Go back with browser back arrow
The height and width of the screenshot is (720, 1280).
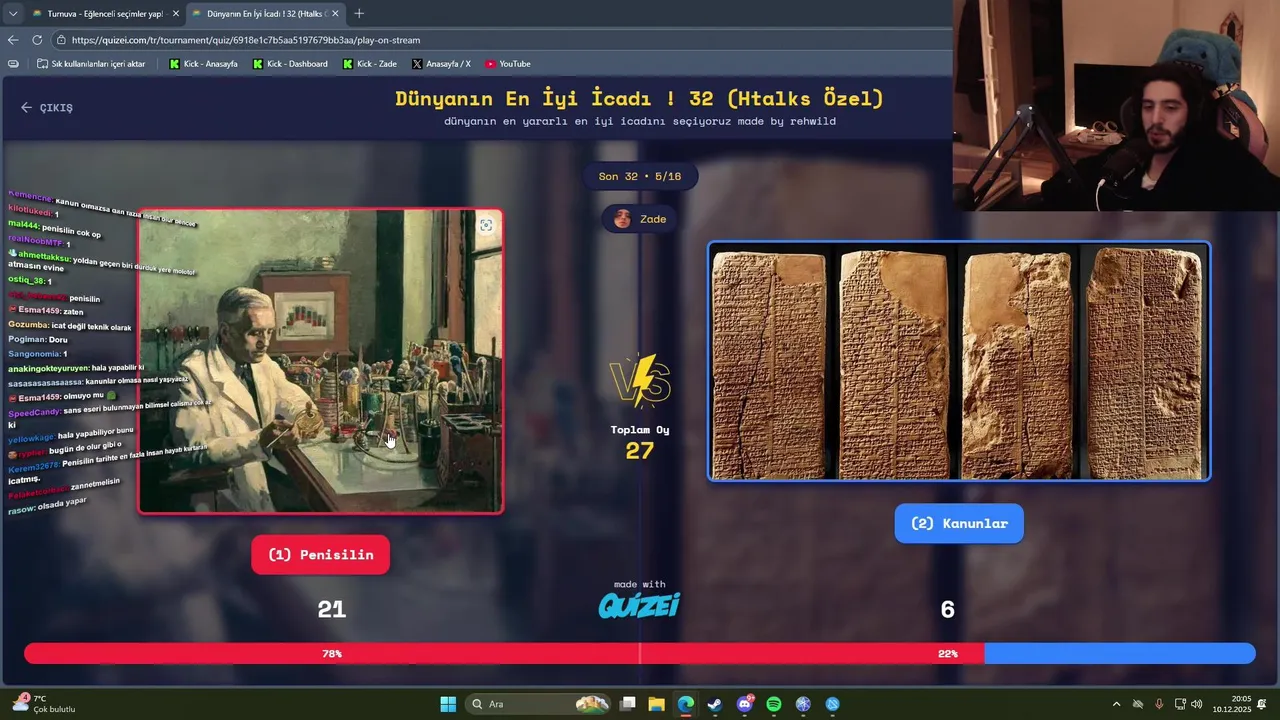(13, 40)
